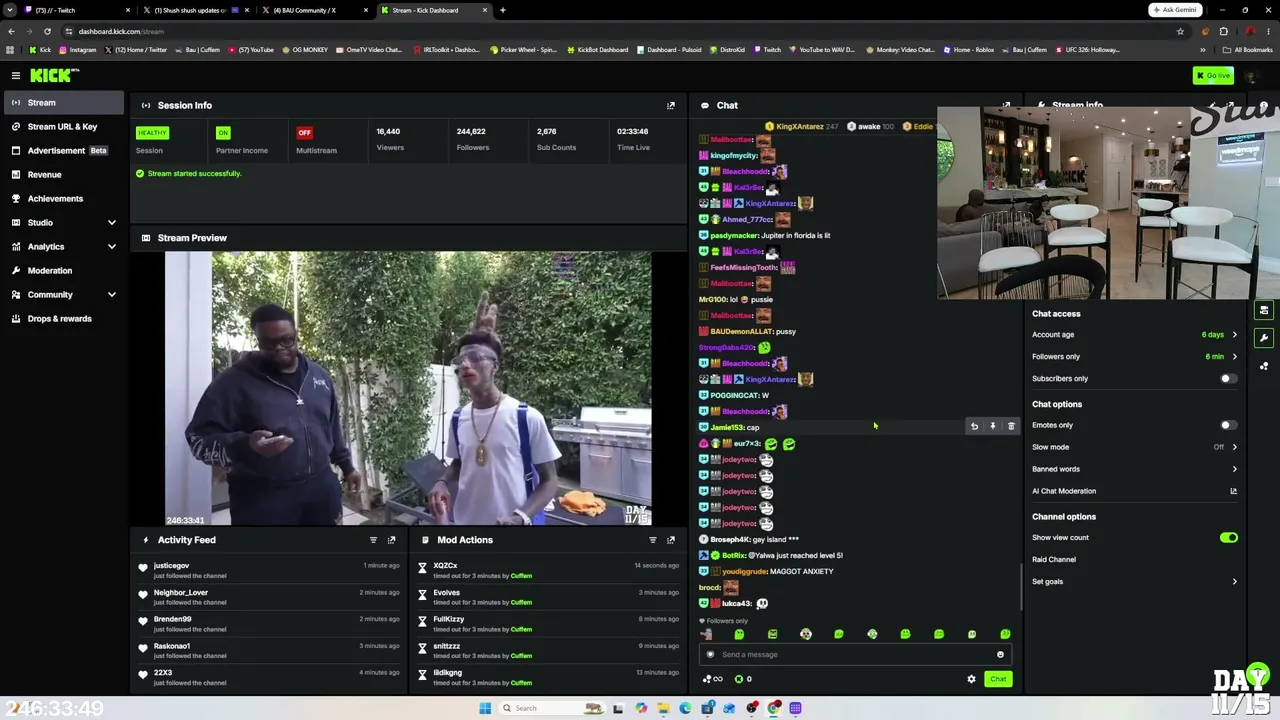
Task: Click Raid Channel option
Action: click(x=1054, y=560)
